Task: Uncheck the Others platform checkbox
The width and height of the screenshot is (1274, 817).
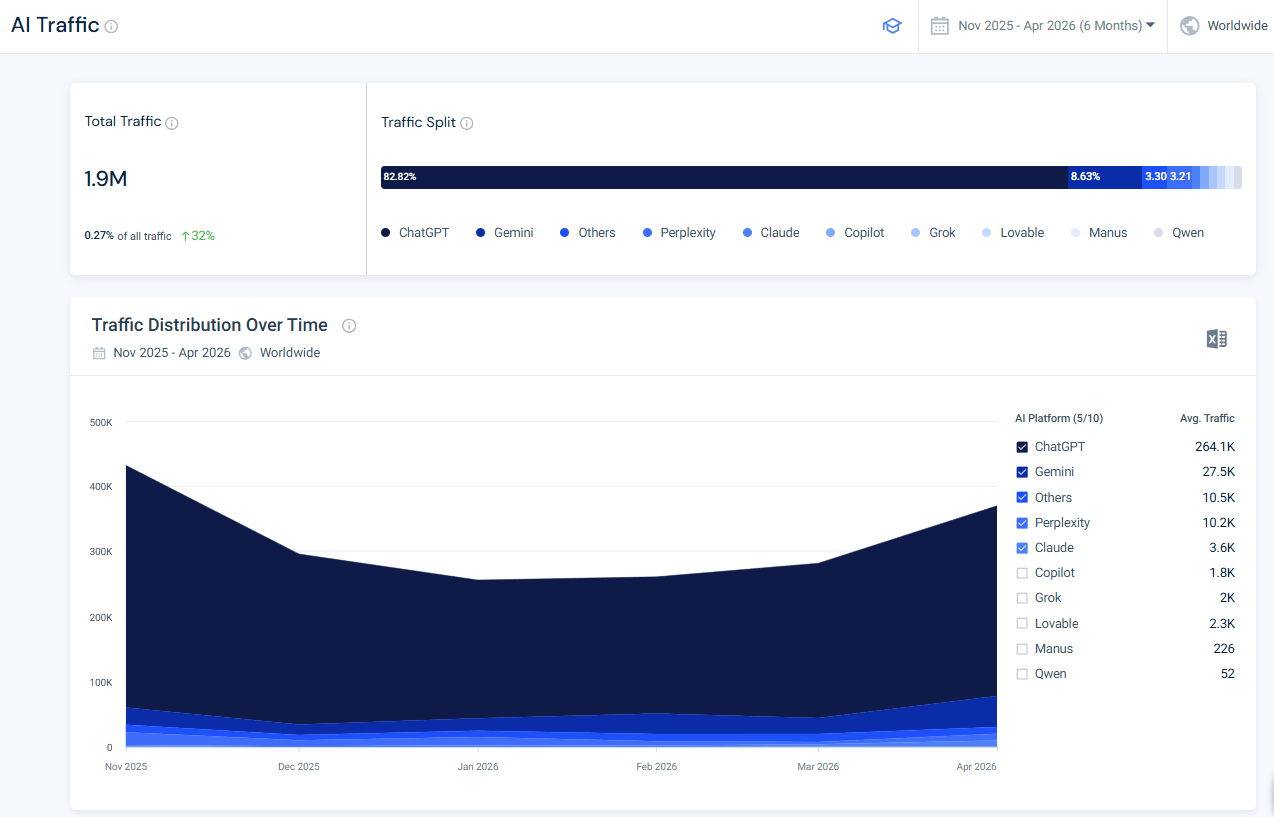Action: (x=1022, y=497)
